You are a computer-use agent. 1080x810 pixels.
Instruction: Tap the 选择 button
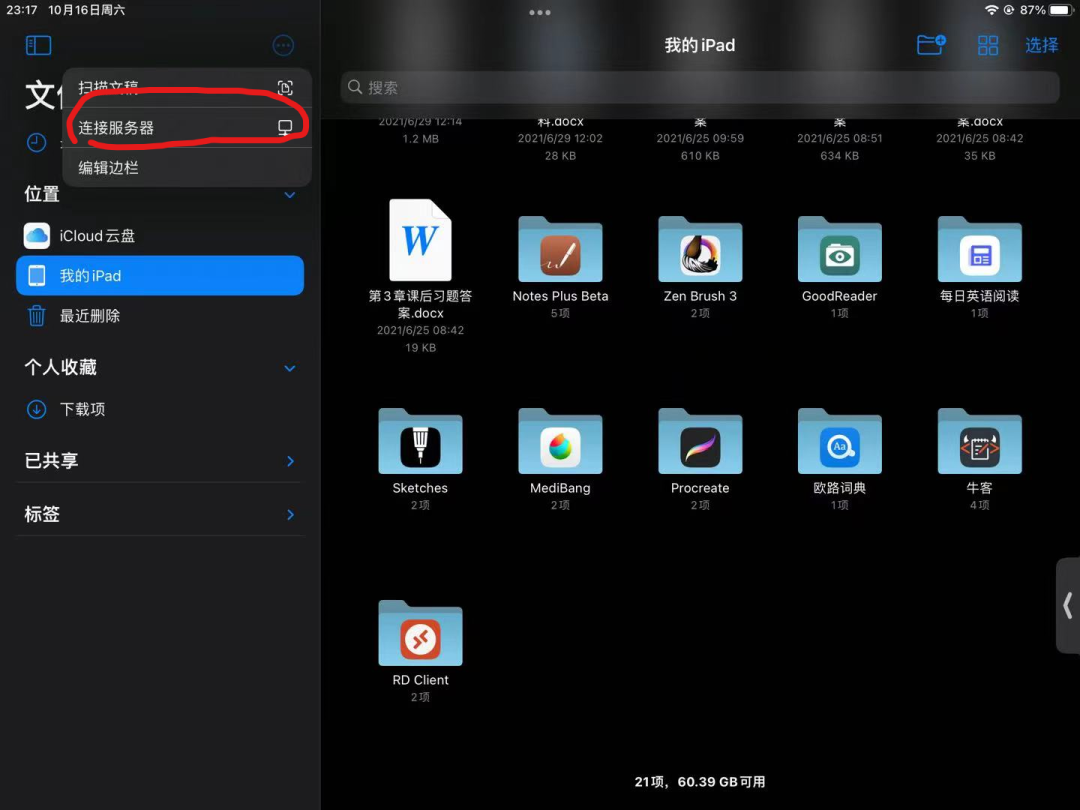tap(1041, 45)
